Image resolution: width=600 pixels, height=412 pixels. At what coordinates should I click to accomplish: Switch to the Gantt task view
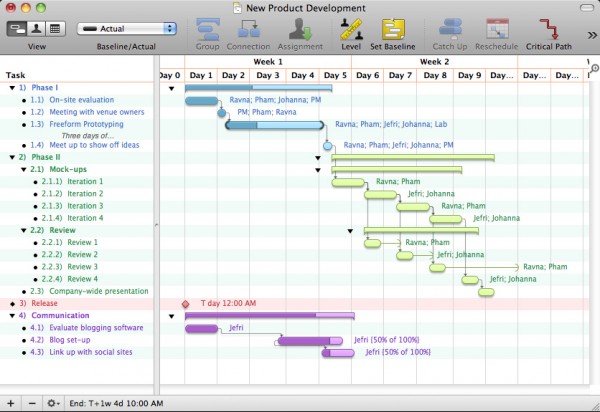coord(19,29)
